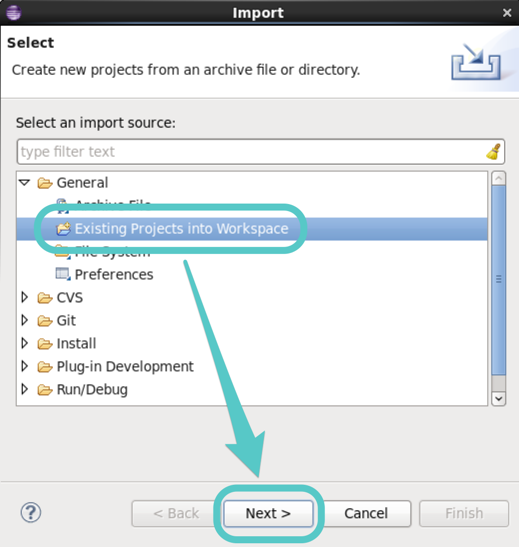The width and height of the screenshot is (519, 547).
Task: Expand the Run/Debug category
Action: [x=24, y=389]
